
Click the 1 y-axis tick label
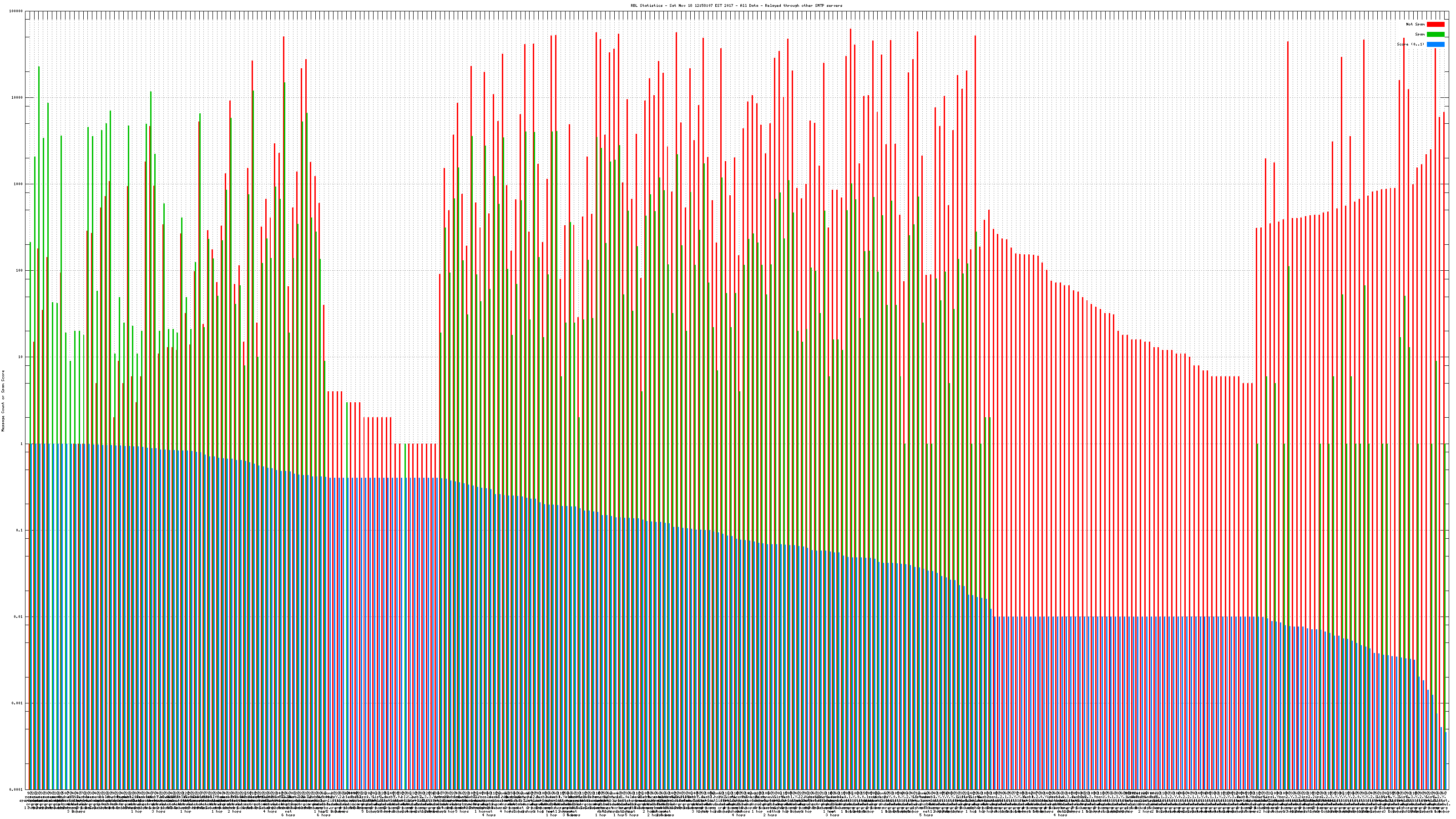click(x=22, y=444)
